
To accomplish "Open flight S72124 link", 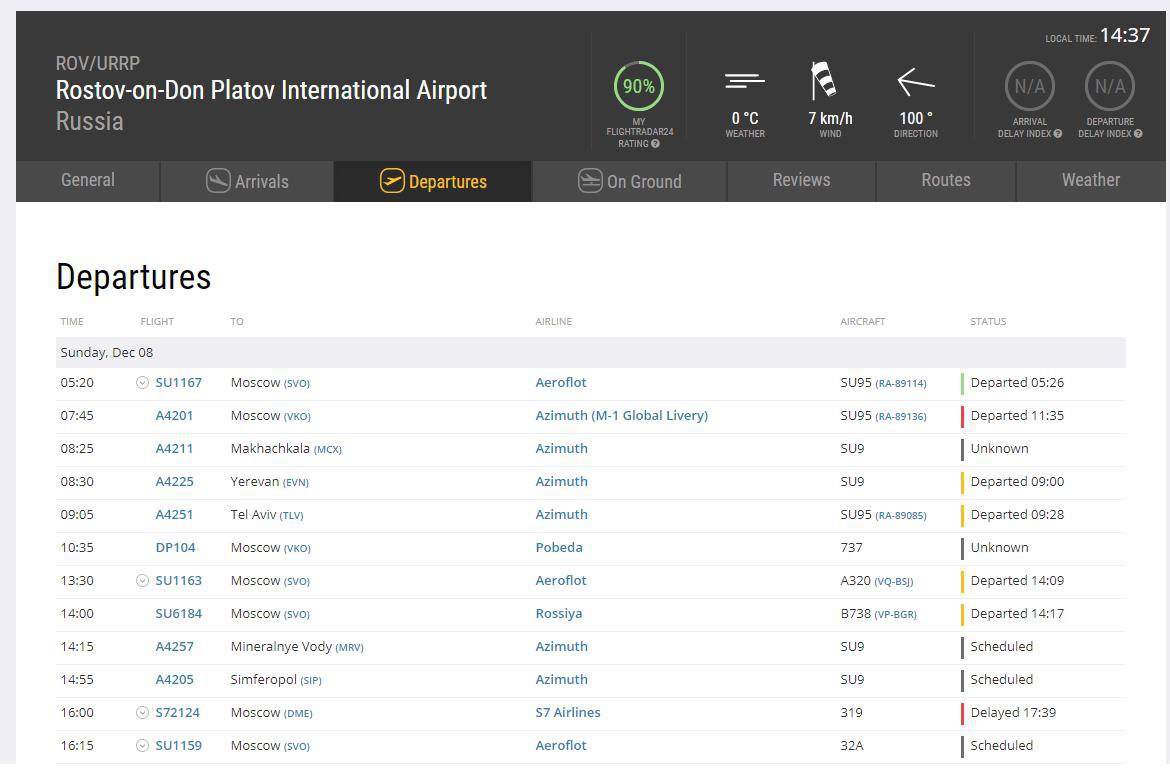I will (x=178, y=713).
